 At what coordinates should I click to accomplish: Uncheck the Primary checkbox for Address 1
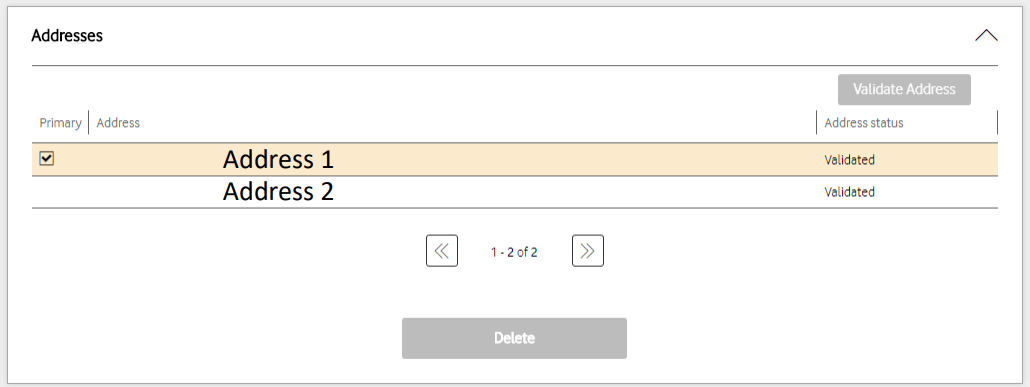click(x=47, y=158)
